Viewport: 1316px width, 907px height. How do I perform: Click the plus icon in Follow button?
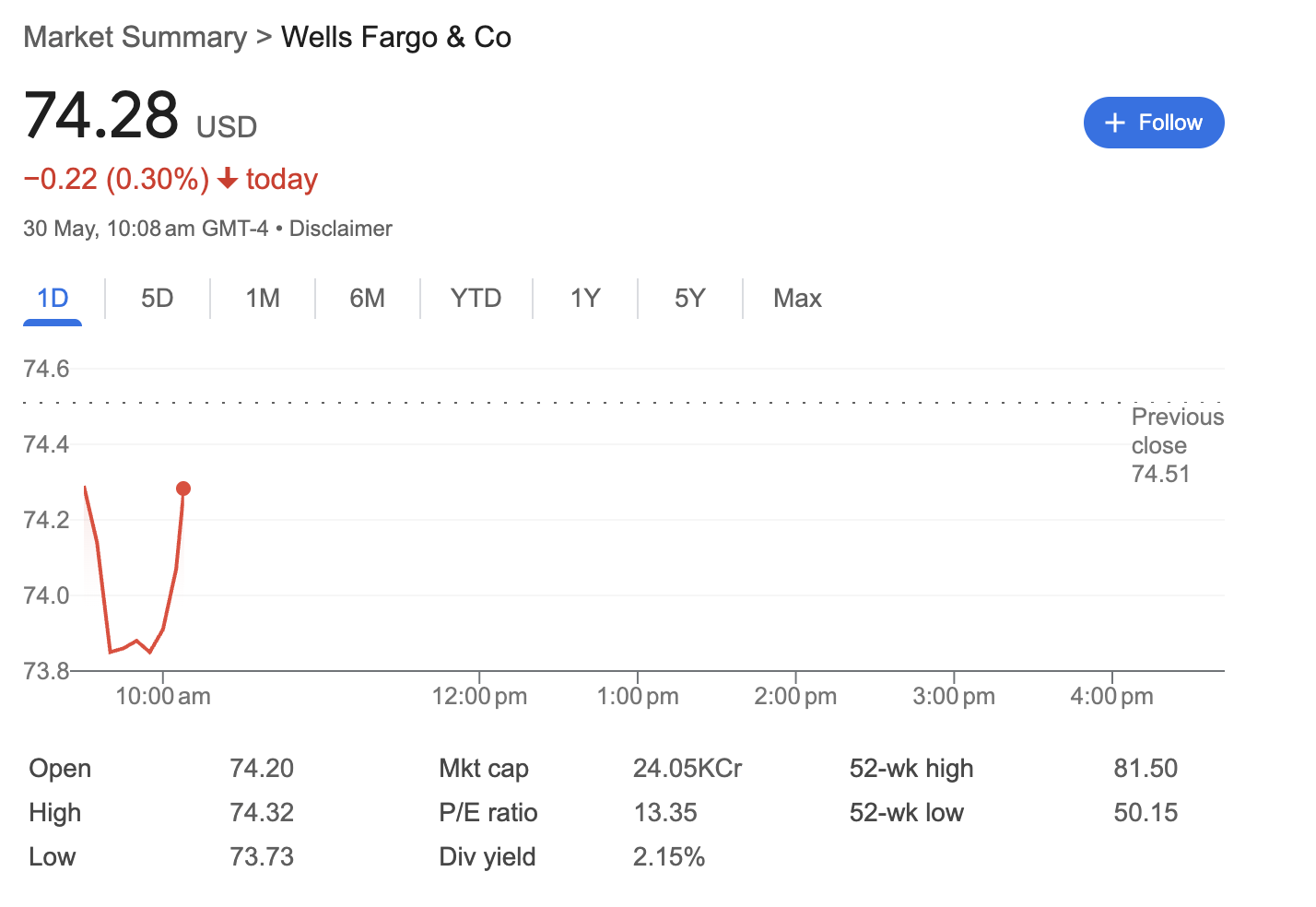point(1115,123)
